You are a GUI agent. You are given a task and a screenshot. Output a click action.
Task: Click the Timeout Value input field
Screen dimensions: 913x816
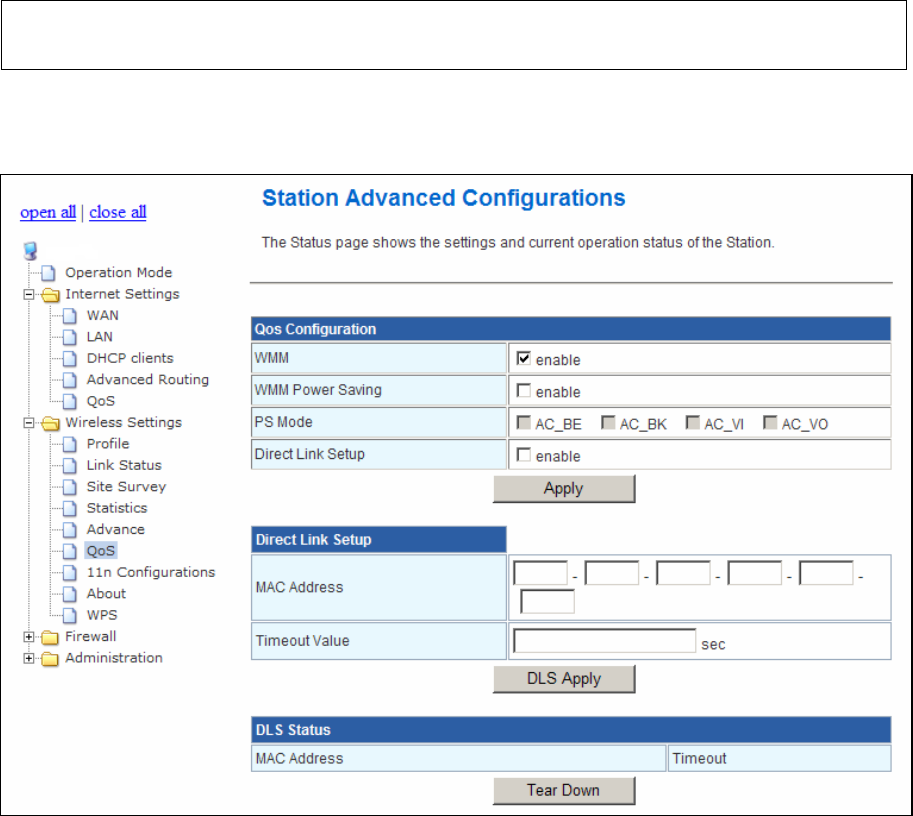click(x=604, y=641)
